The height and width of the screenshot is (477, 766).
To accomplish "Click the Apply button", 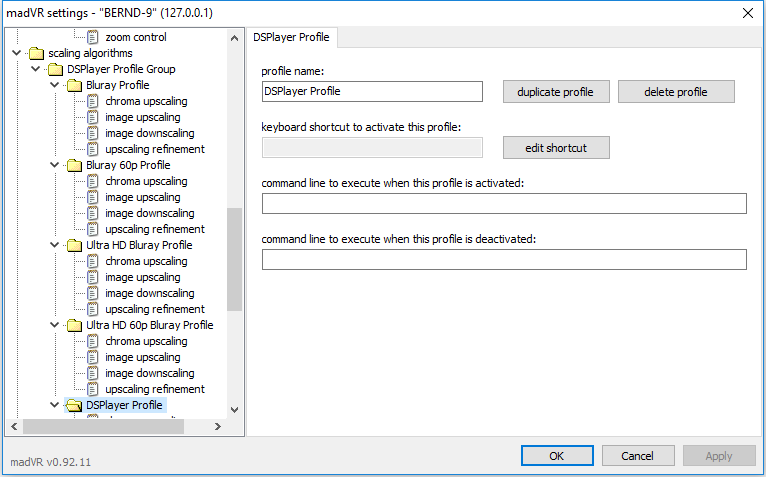I will point(719,456).
